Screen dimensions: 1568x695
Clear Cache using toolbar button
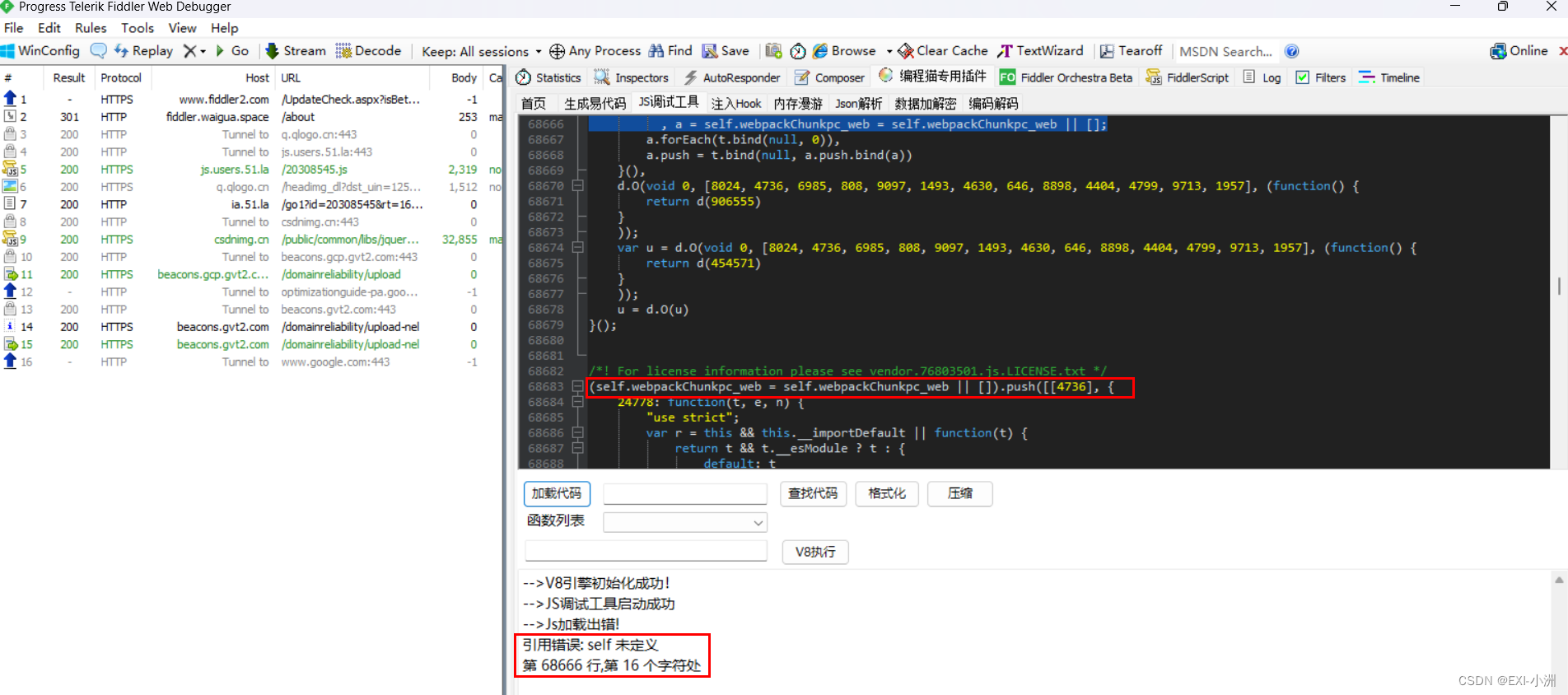[943, 51]
